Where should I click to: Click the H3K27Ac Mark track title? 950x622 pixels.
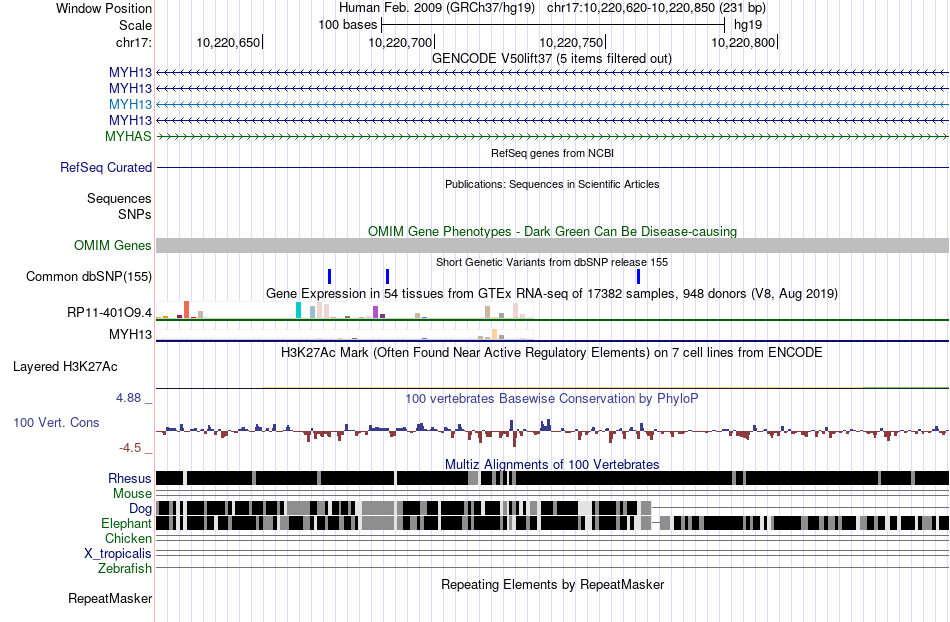pyautogui.click(x=552, y=352)
